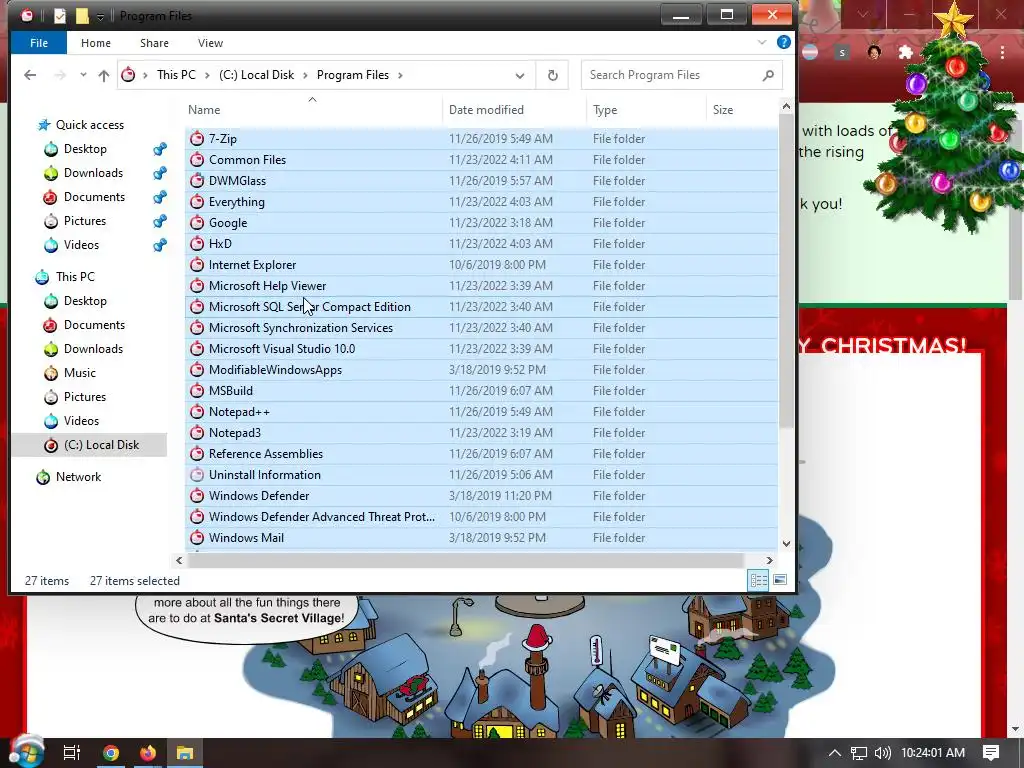Click the Windows Mail folder icon
This screenshot has height=768, width=1024.
[197, 537]
